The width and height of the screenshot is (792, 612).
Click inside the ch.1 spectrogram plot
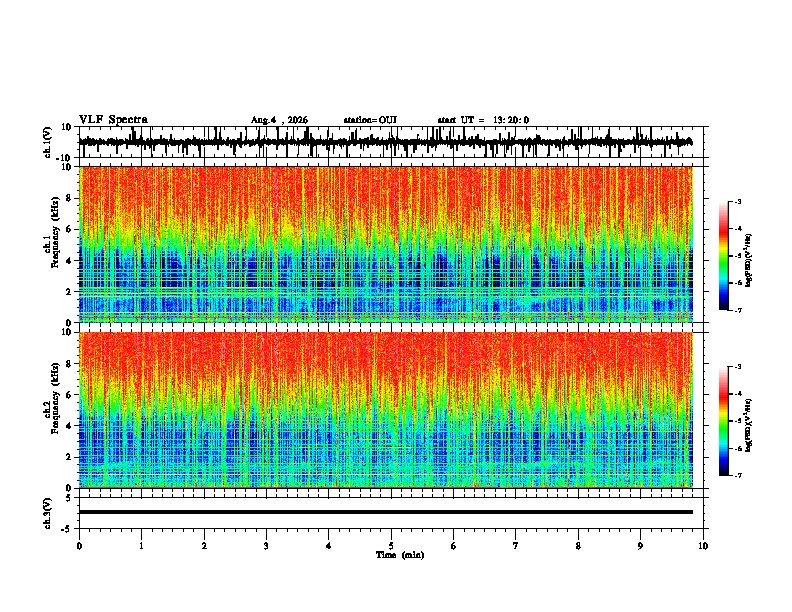click(386, 244)
